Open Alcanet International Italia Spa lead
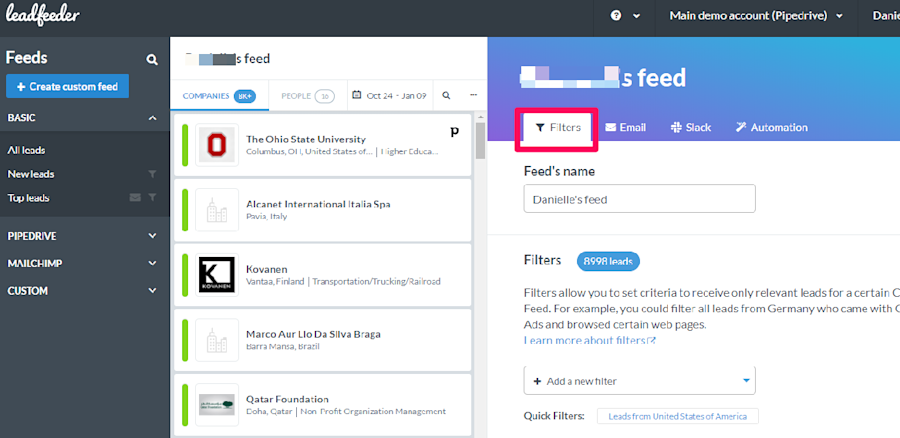 pyautogui.click(x=322, y=210)
